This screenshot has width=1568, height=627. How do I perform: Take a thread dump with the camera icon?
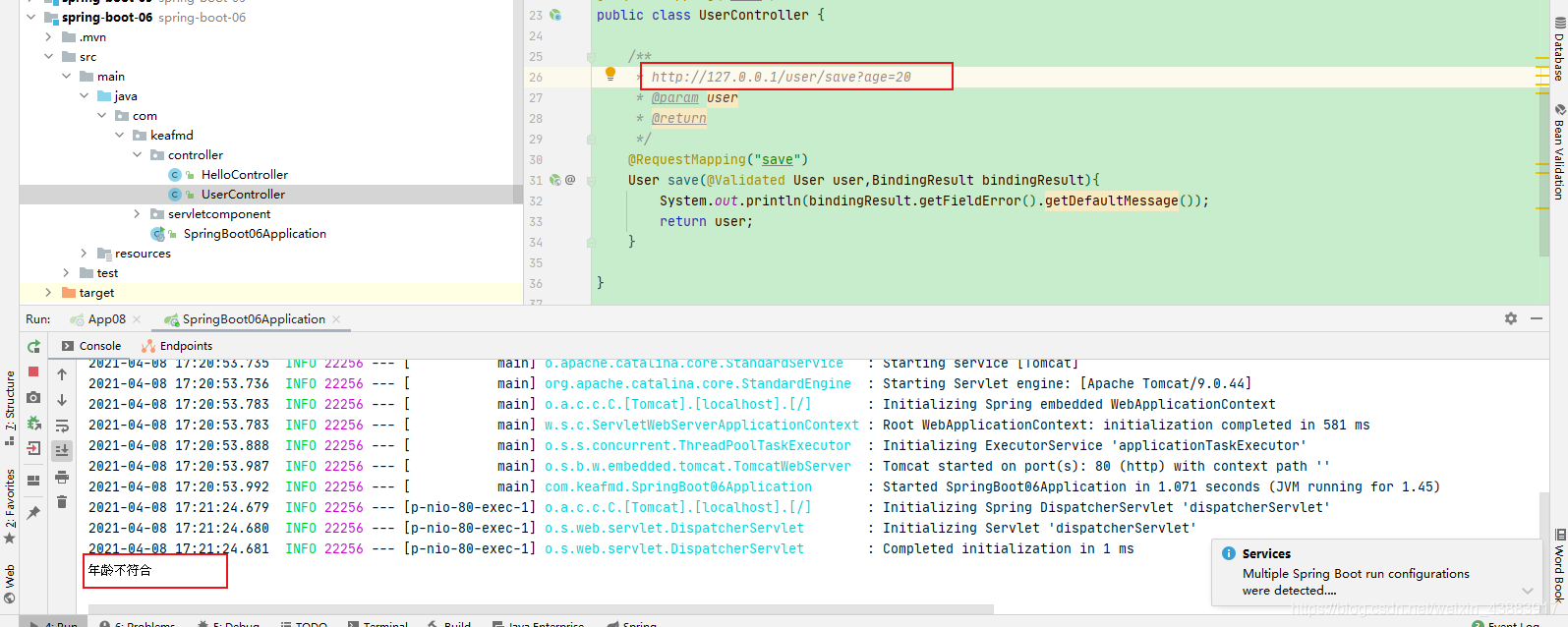33,397
